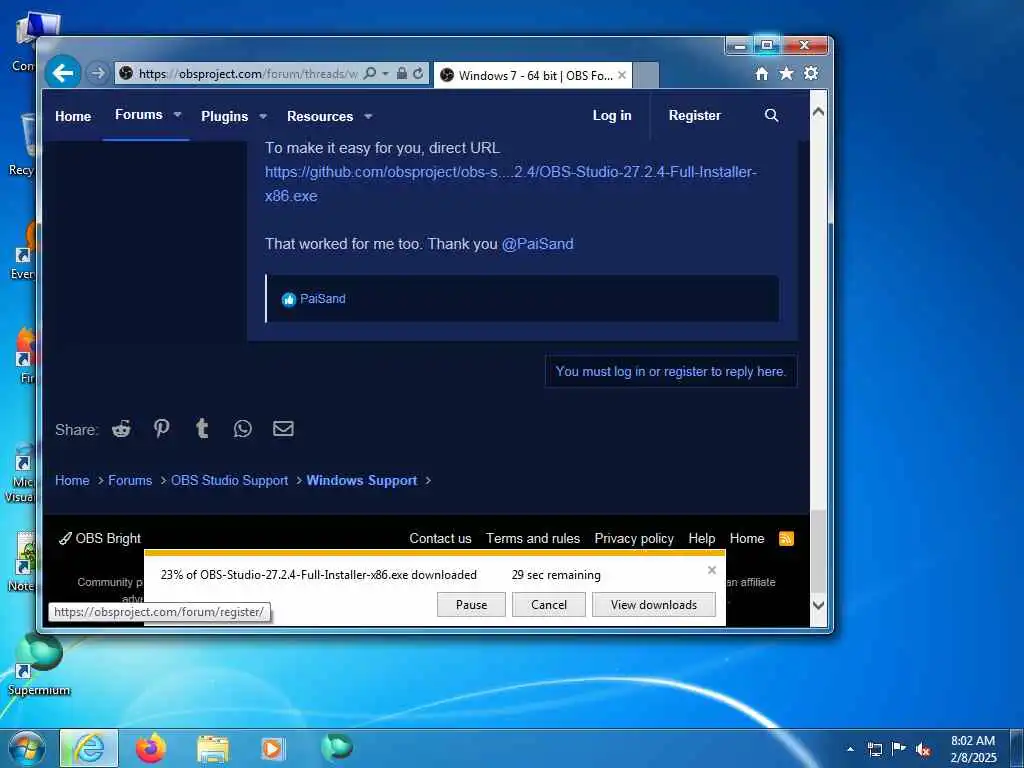Click Register in the navigation bar
The height and width of the screenshot is (768, 1024).
[x=695, y=116]
